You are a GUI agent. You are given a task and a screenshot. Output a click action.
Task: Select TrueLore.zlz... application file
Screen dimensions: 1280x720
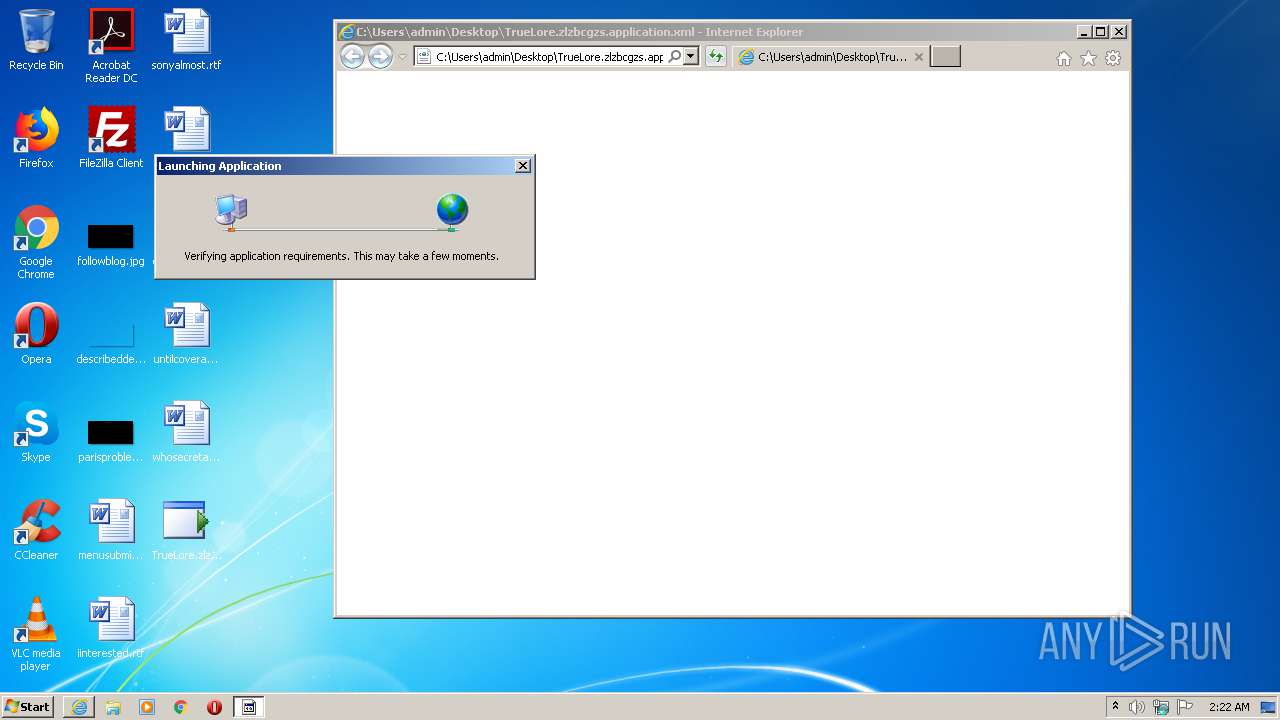pos(186,530)
